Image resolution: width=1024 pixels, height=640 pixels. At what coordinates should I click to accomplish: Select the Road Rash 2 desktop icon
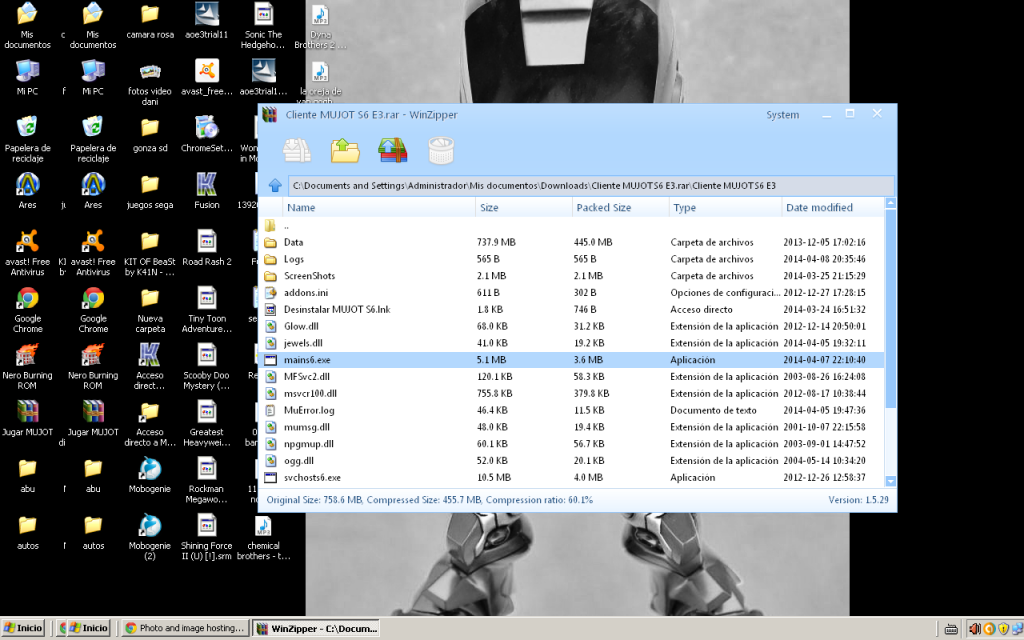[207, 247]
